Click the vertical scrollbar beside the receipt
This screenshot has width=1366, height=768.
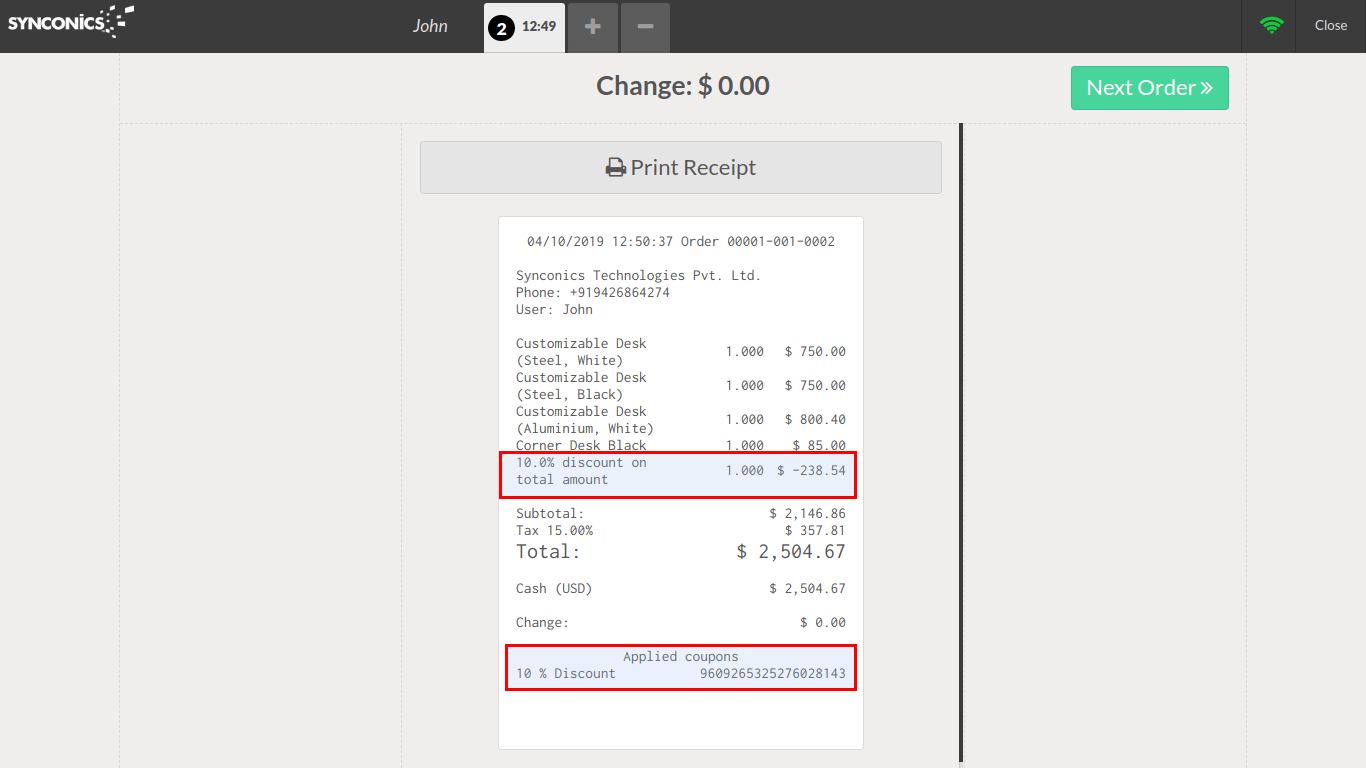click(961, 440)
